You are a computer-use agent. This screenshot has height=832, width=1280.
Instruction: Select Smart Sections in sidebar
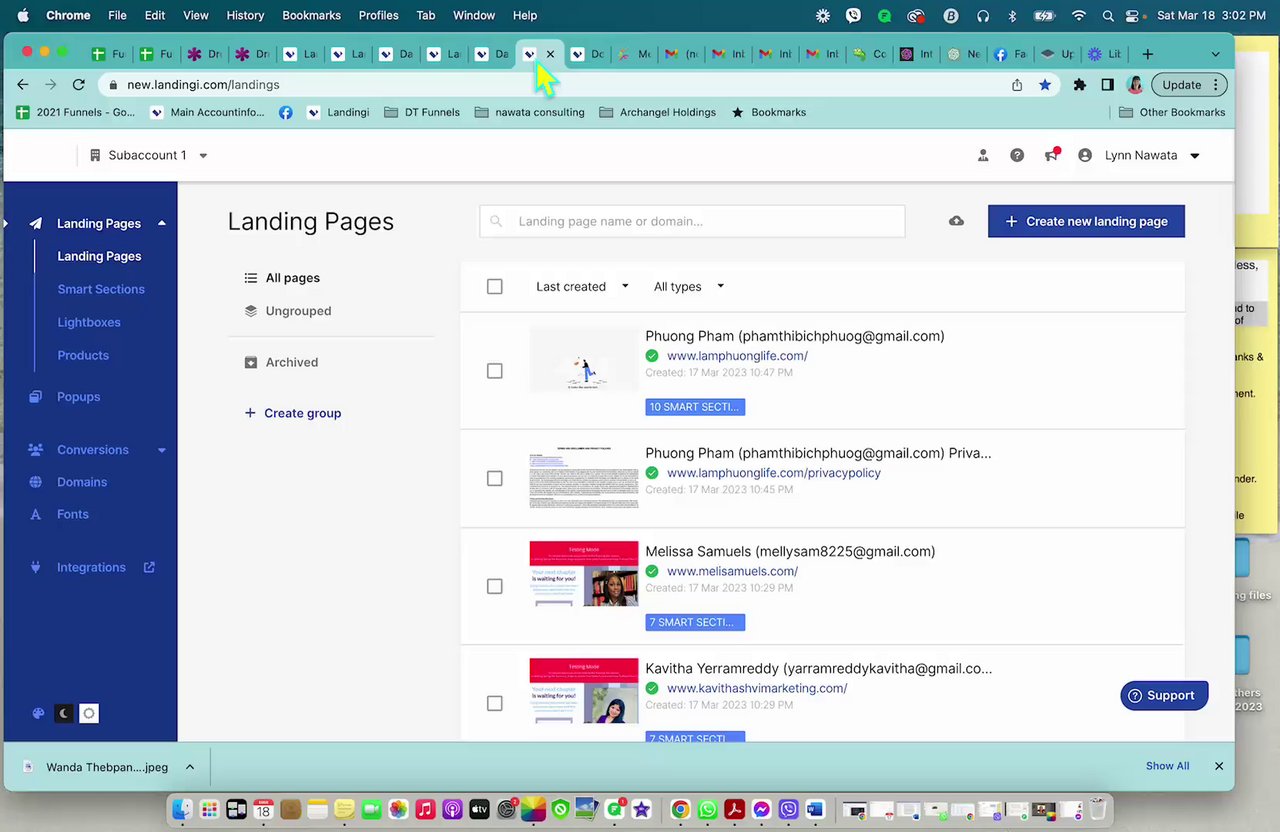[101, 289]
